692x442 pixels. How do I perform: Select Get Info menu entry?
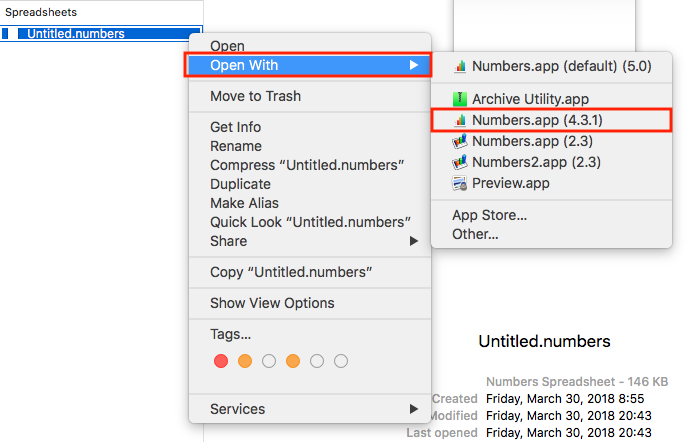point(235,127)
